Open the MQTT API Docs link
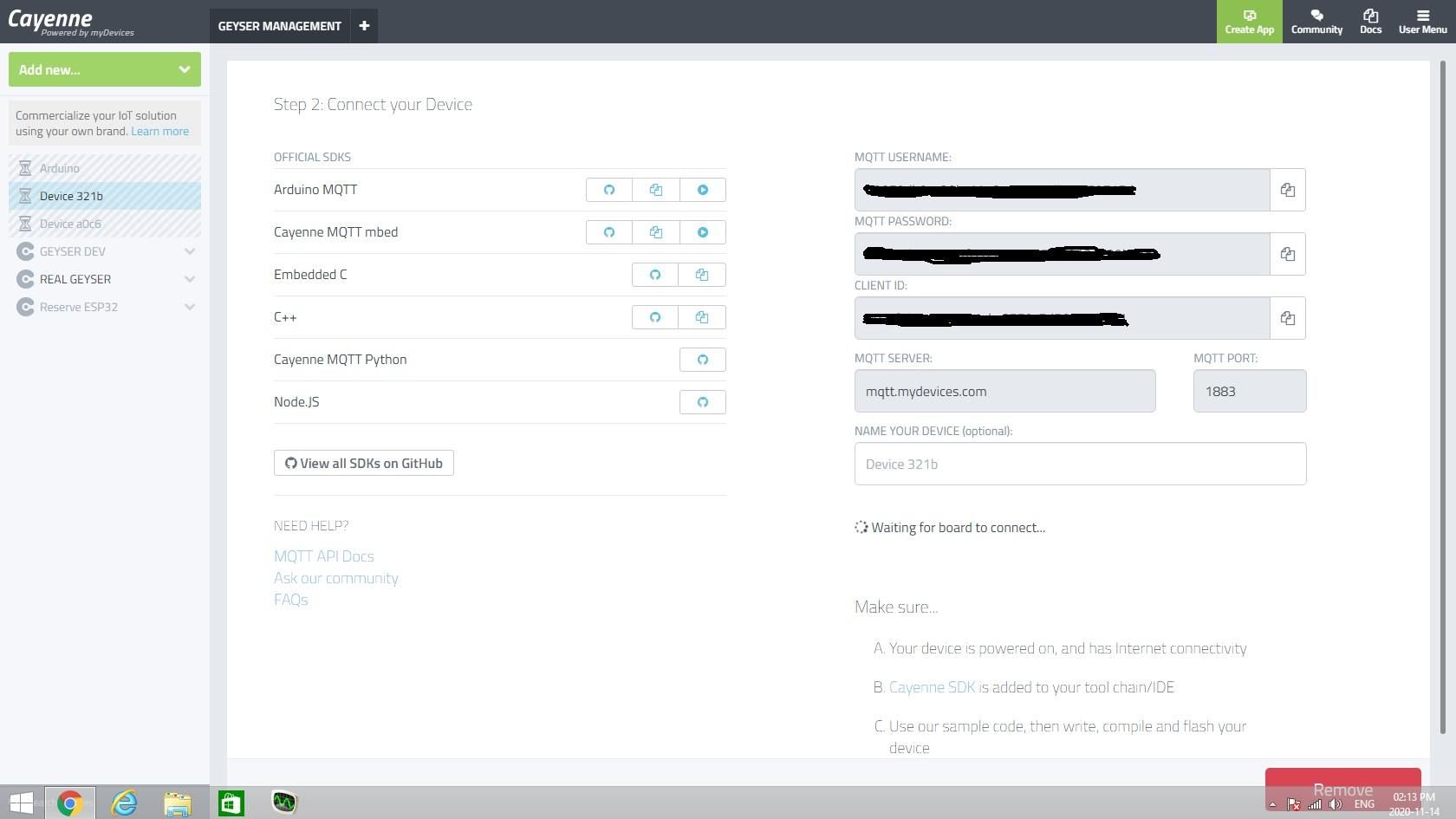The height and width of the screenshot is (819, 1456). point(324,556)
